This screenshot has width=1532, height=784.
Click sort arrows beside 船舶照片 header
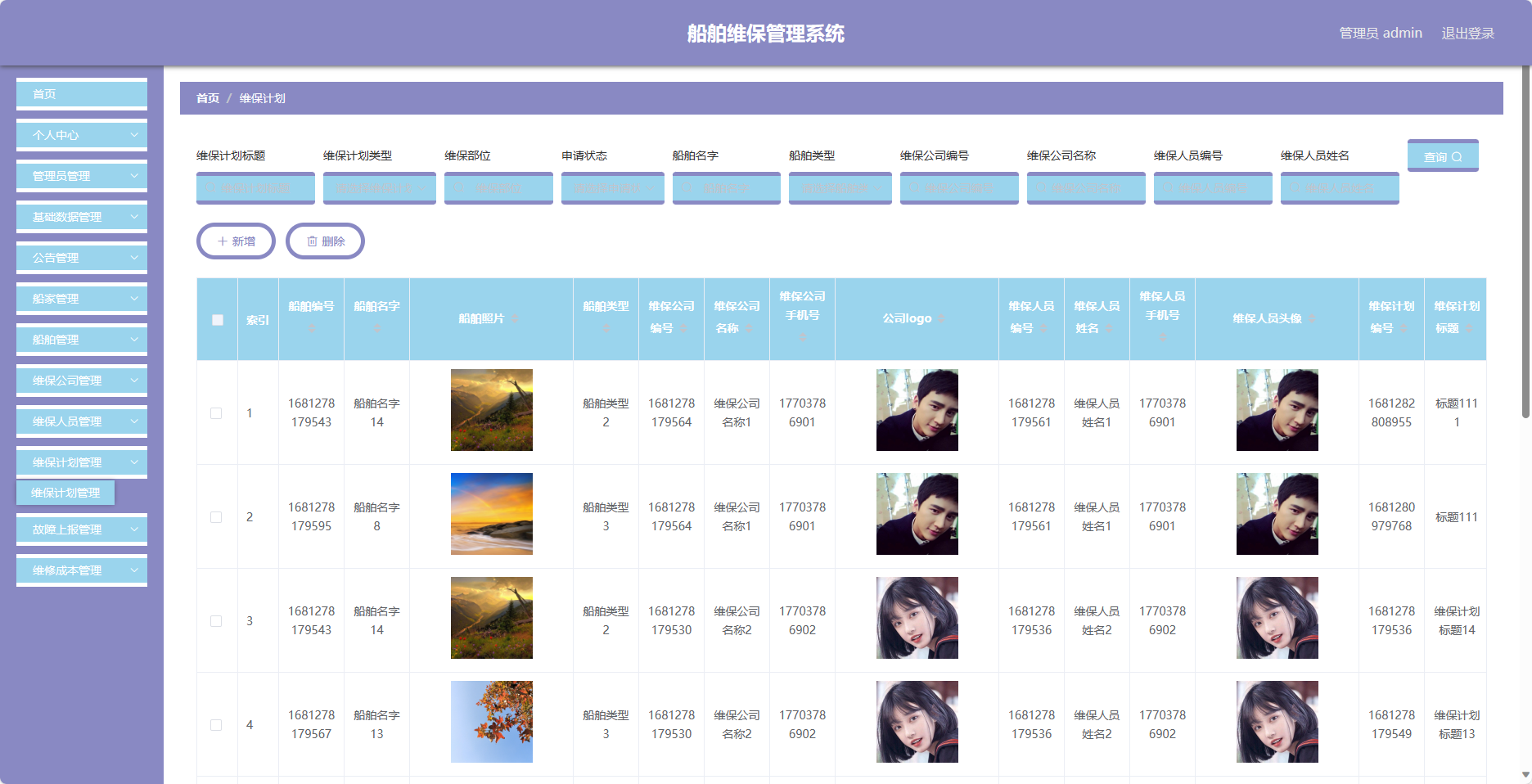point(514,318)
